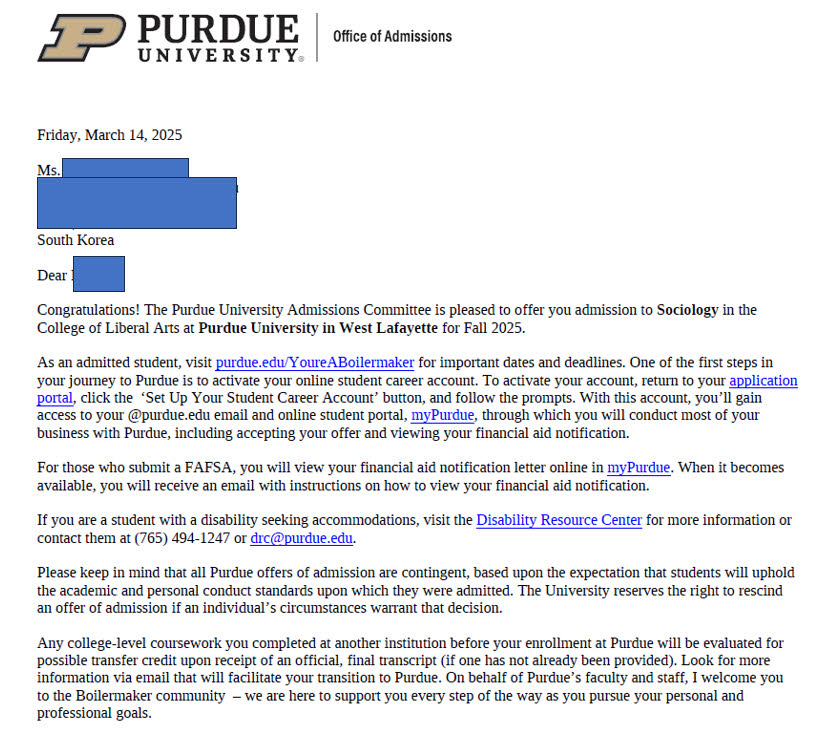Click the redacted name block after 'Ms.'

[125, 168]
